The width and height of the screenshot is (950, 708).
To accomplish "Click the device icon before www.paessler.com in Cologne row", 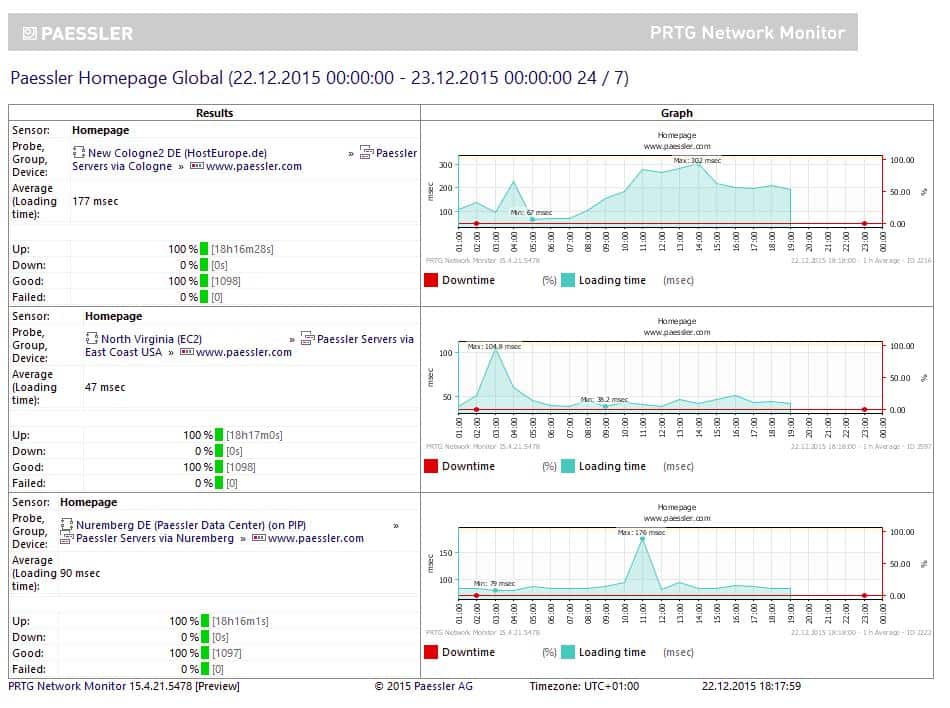I will click(x=196, y=166).
